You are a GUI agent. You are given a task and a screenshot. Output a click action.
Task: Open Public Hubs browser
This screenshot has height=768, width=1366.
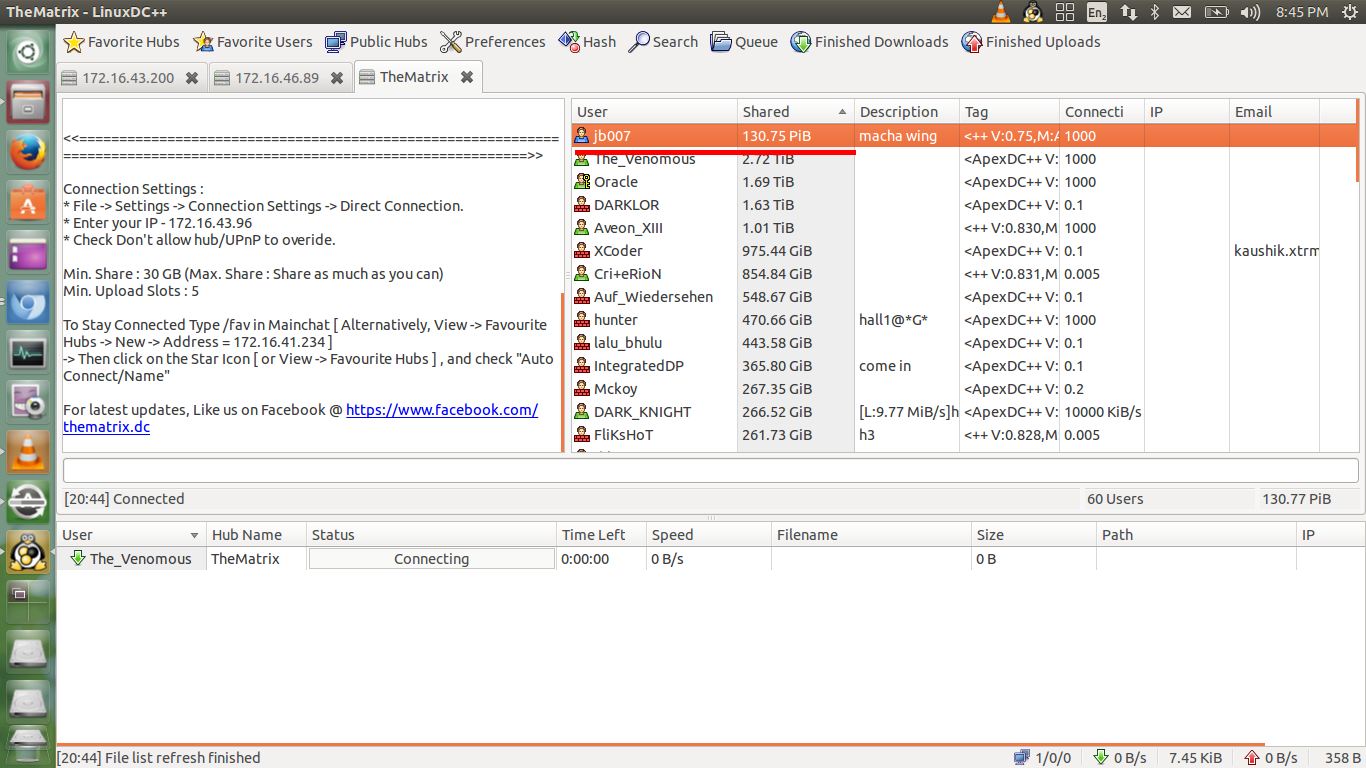pyautogui.click(x=378, y=42)
